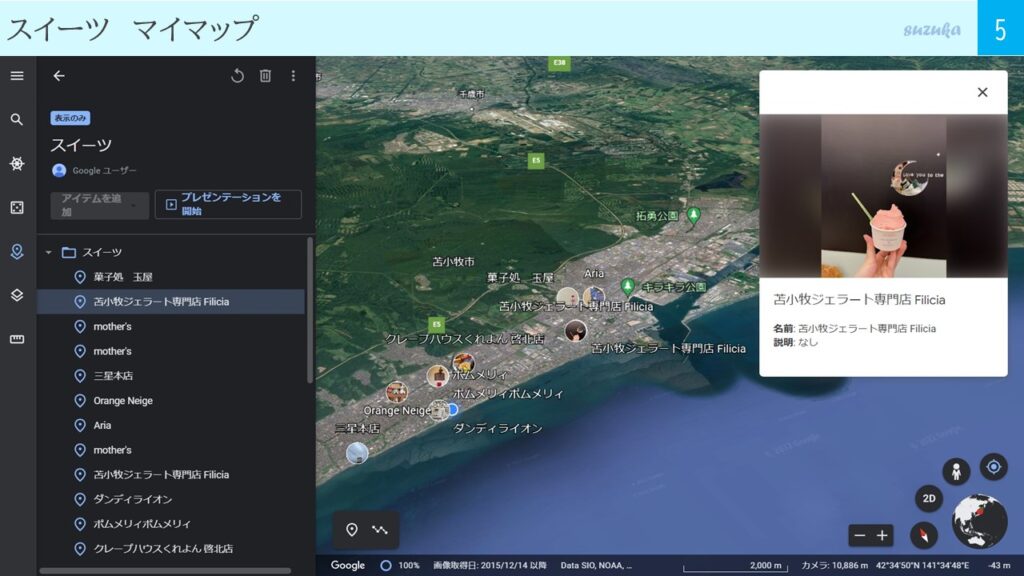Start the presentation button

point(228,205)
